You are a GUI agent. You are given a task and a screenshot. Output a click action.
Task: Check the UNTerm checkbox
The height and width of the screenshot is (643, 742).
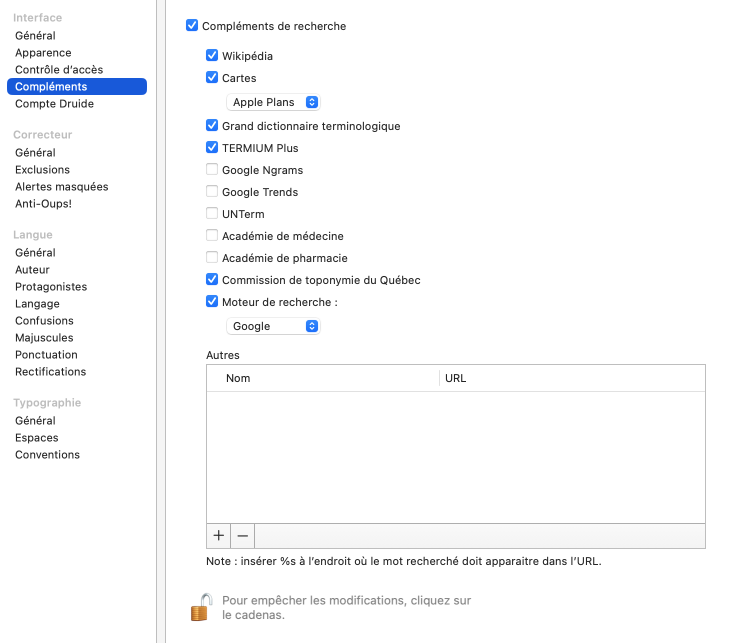pyautogui.click(x=212, y=214)
